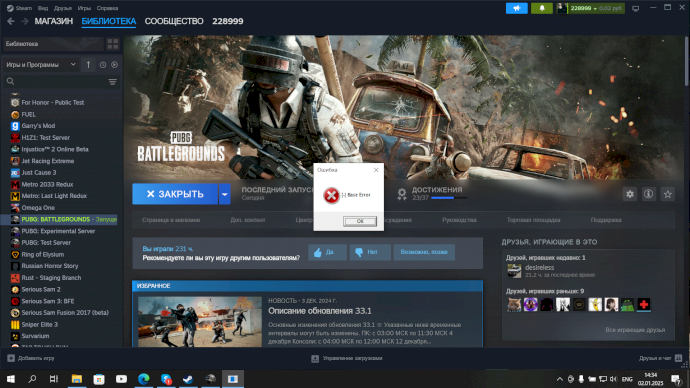Open Windows taskbar search
Screen dimensions: 690x388
(x=32, y=379)
